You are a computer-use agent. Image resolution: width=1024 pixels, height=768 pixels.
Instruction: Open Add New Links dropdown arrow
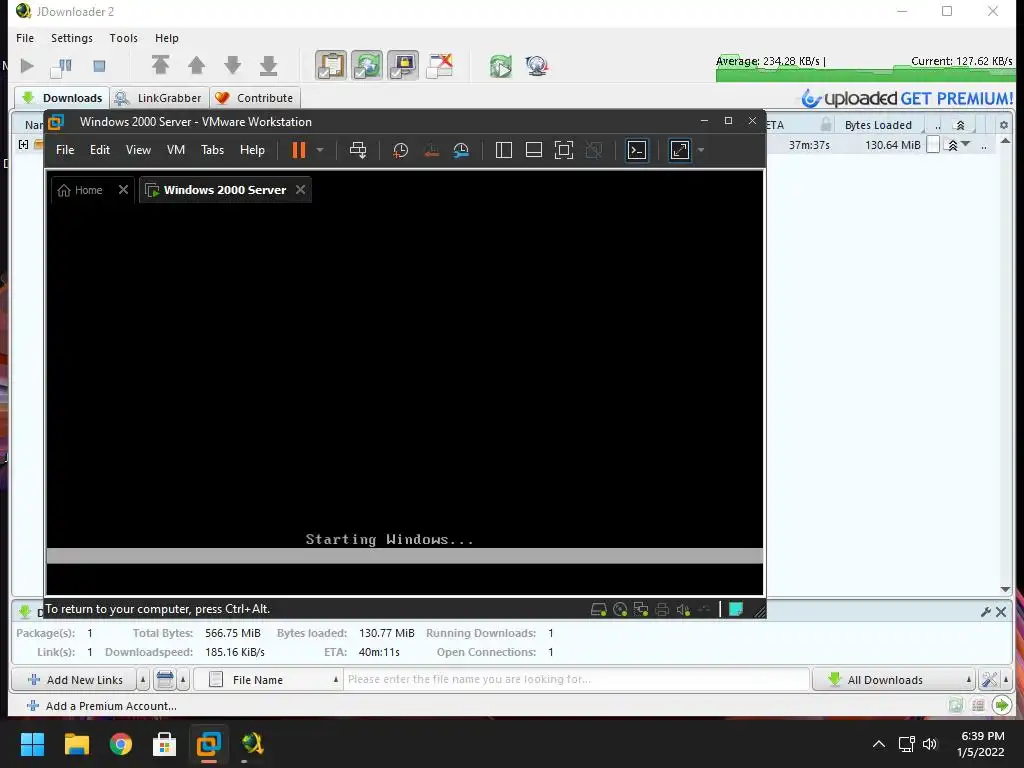[x=143, y=680]
